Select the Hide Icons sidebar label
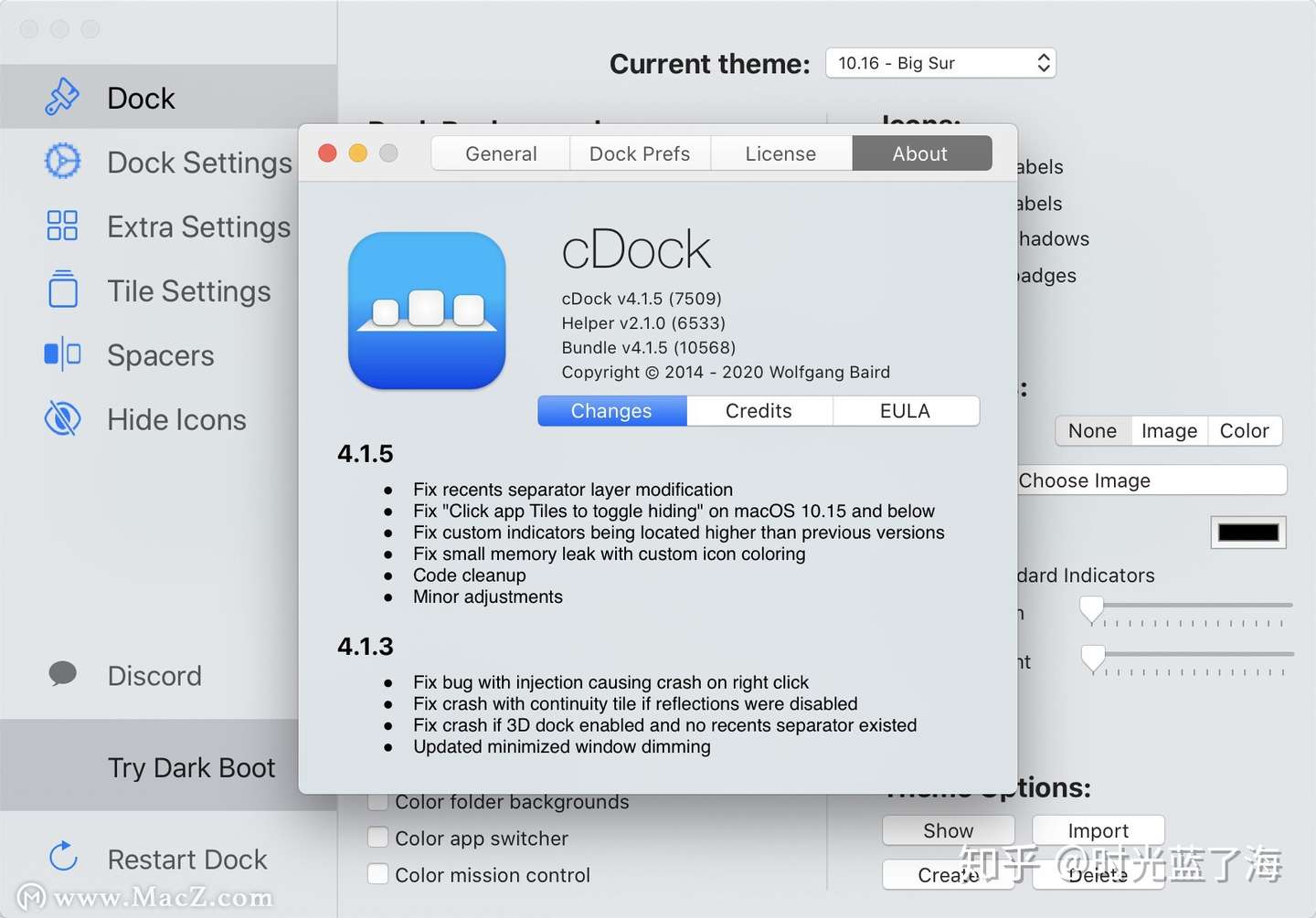Viewport: 1316px width, 918px height. point(176,419)
